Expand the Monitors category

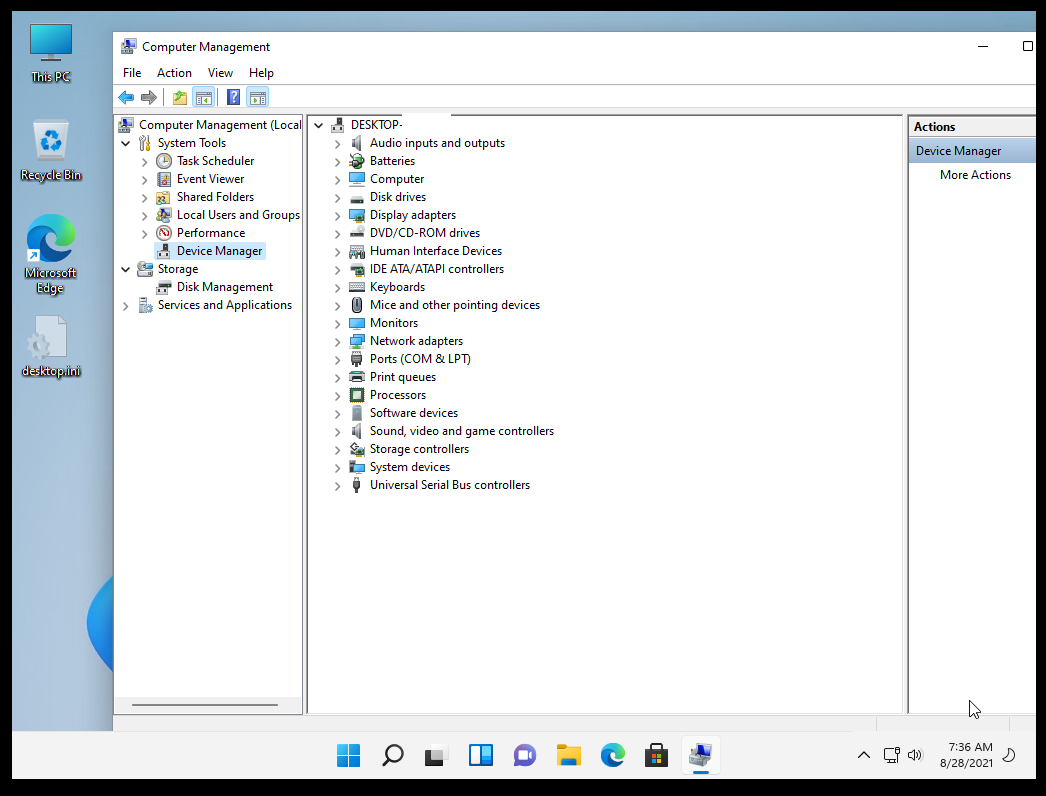338,324
